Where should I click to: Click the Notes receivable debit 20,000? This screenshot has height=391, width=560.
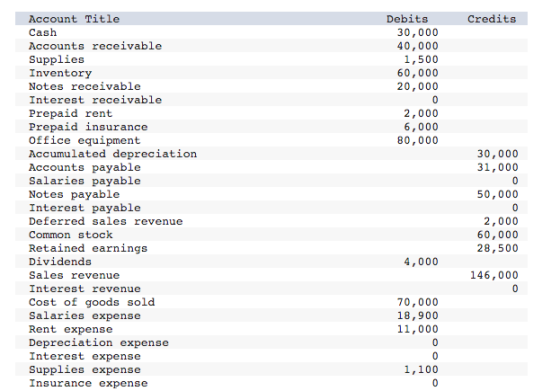click(x=418, y=86)
